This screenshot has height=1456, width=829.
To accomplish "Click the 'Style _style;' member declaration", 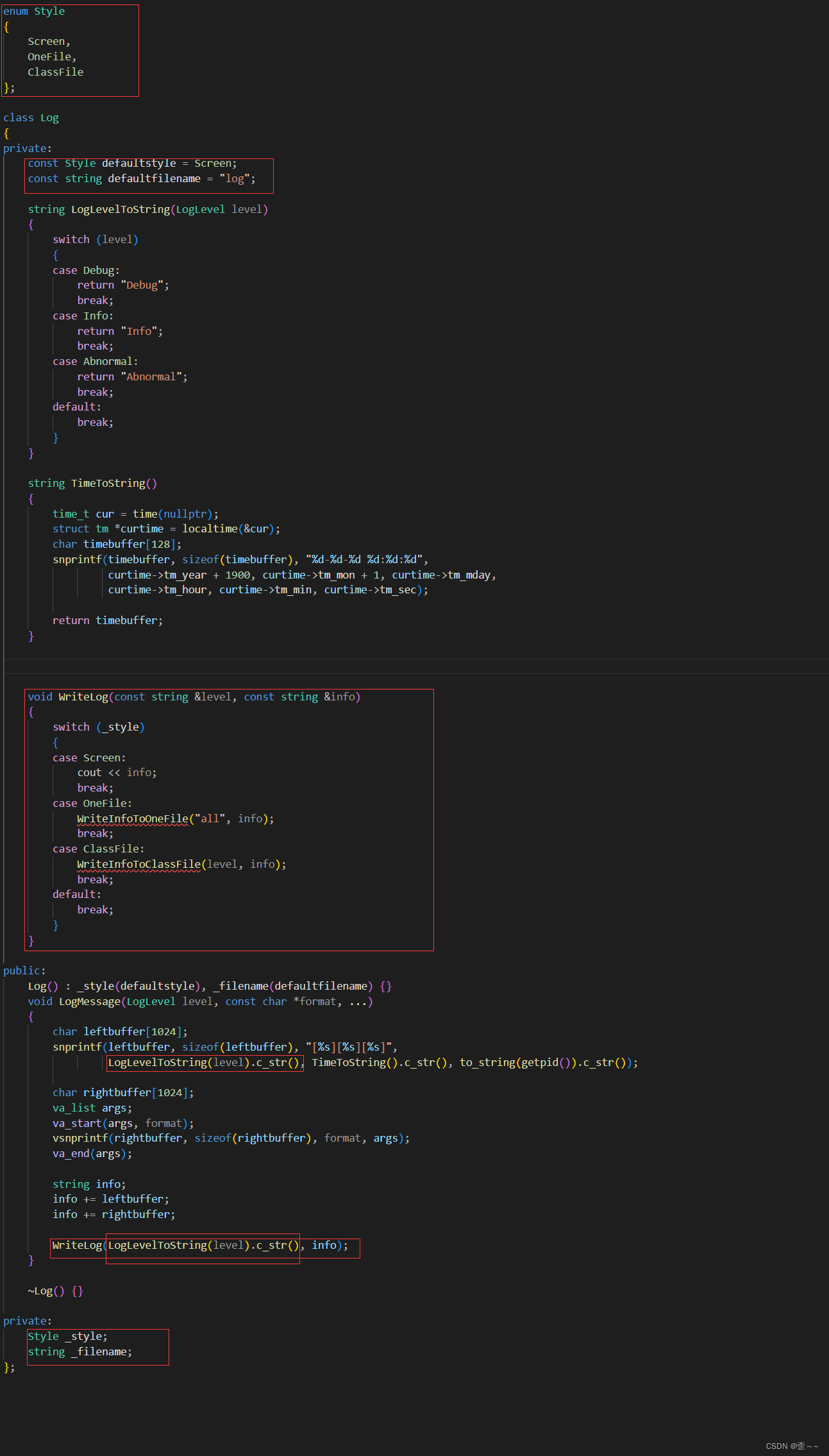I will coord(67,1337).
